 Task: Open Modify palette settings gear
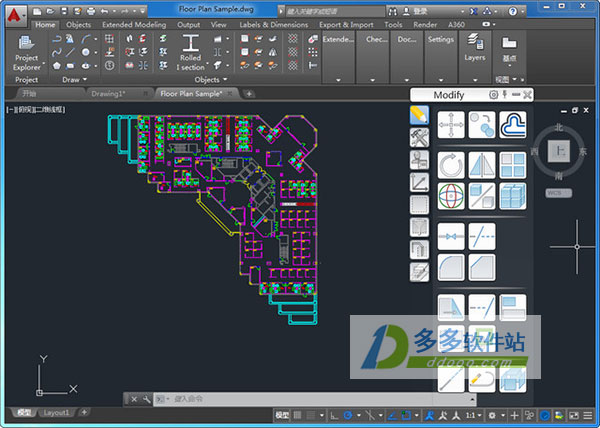click(494, 94)
